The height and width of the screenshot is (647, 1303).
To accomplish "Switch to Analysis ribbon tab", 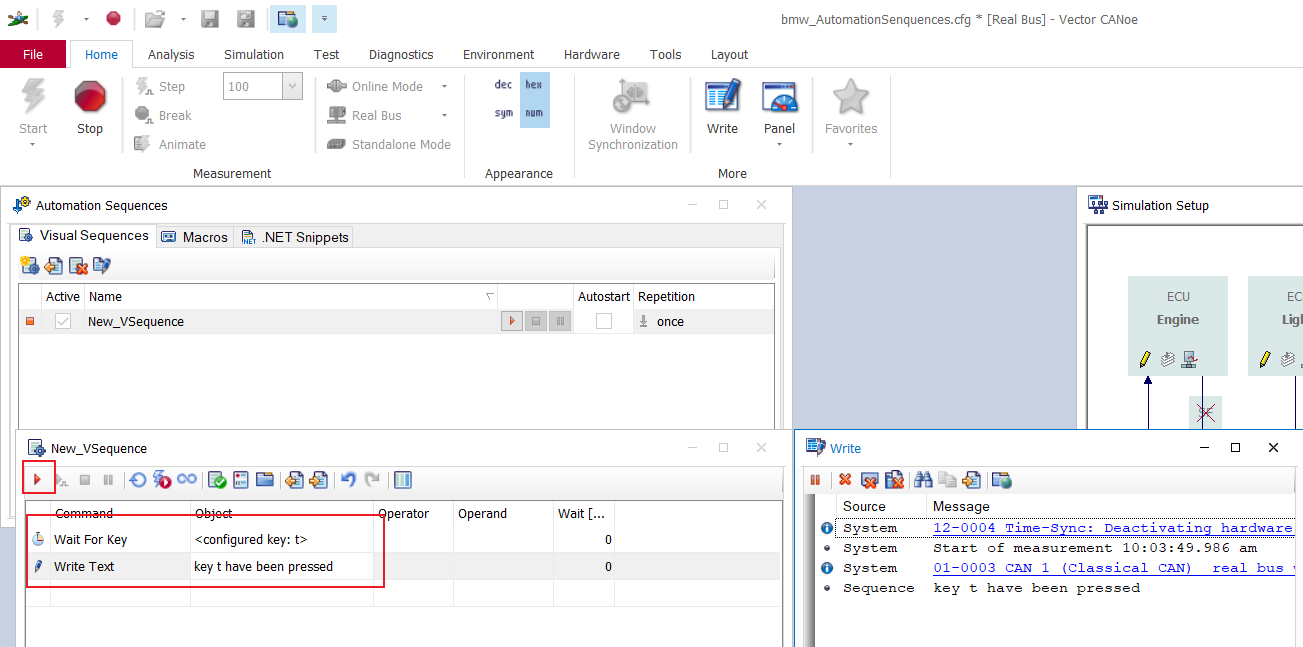I will pyautogui.click(x=171, y=54).
